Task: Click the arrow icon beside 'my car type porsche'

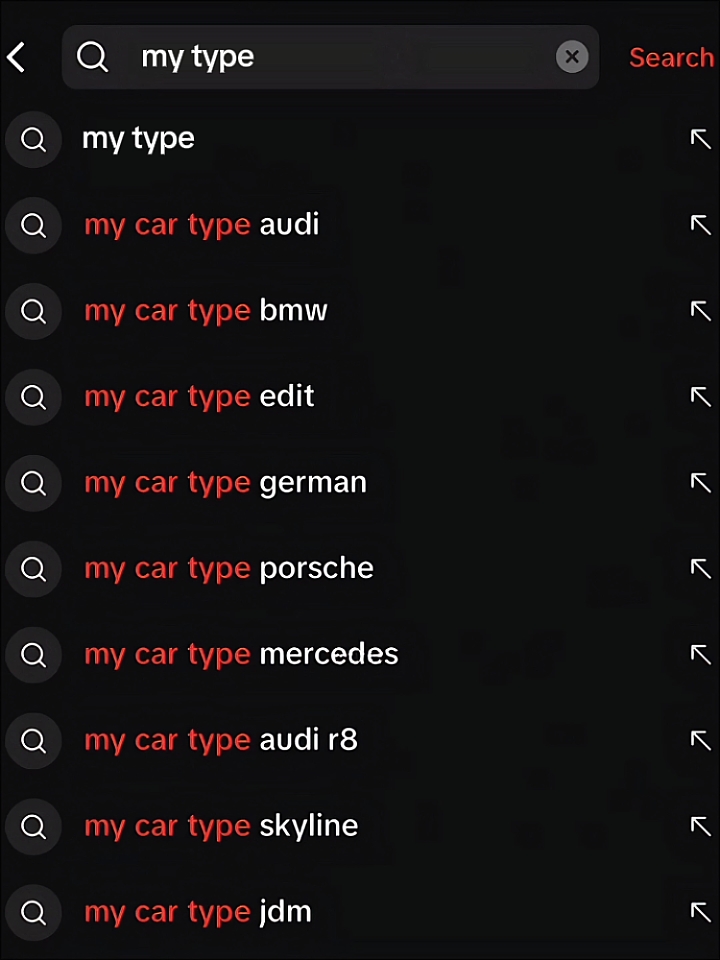Action: click(701, 569)
